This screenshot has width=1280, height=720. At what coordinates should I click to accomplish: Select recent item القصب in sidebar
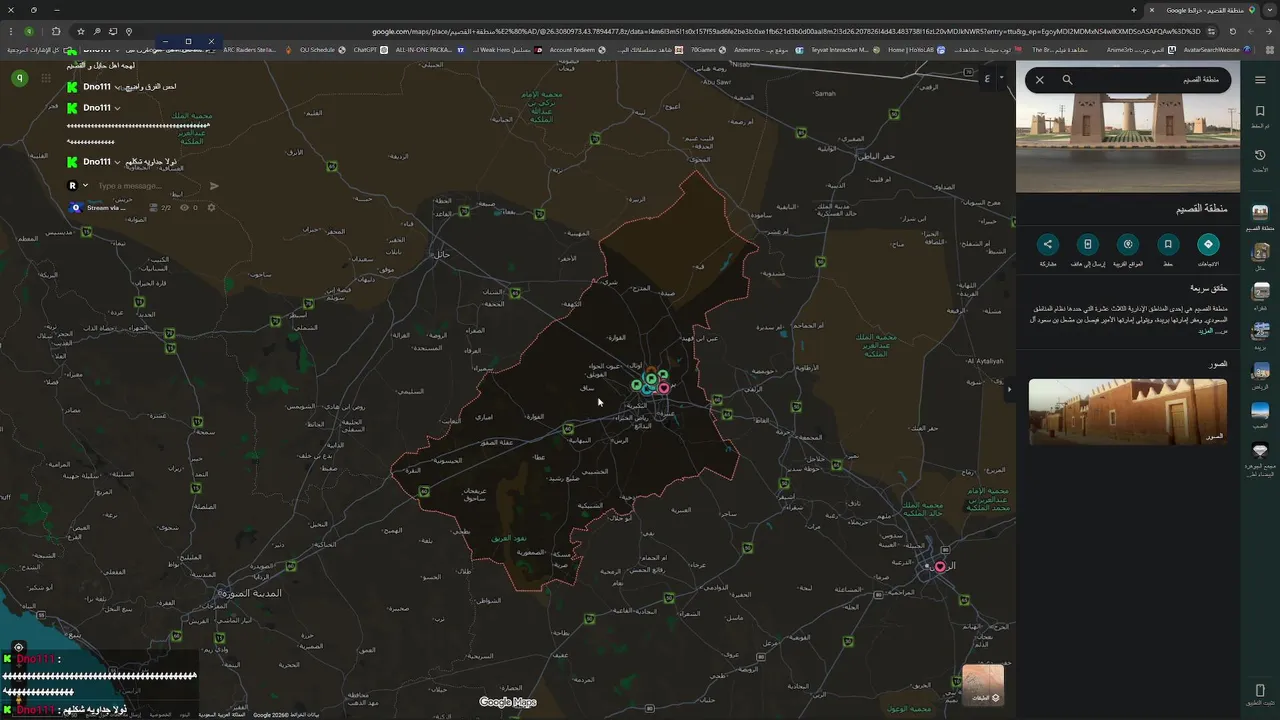point(1260,415)
